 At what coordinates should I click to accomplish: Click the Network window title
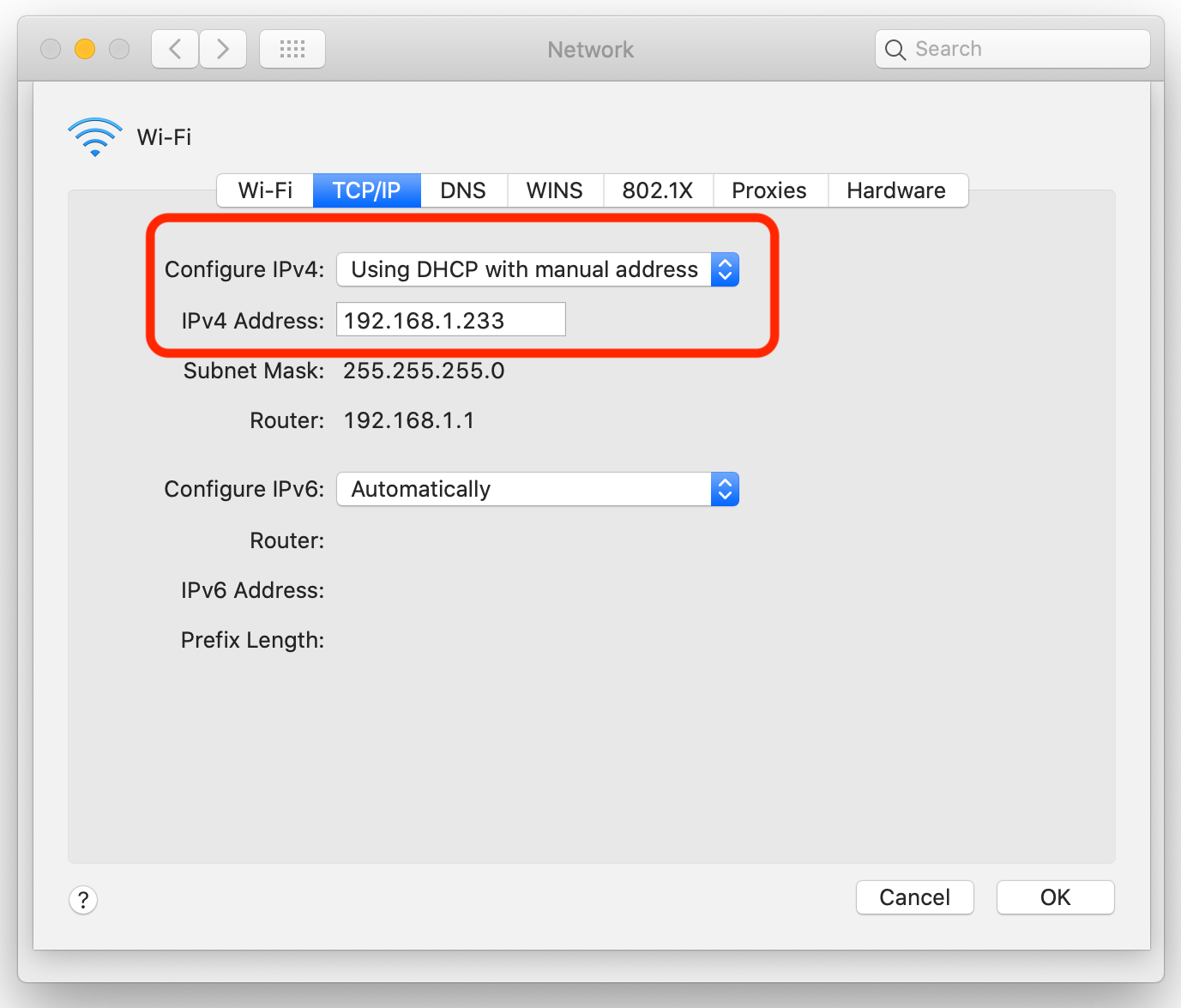591,50
